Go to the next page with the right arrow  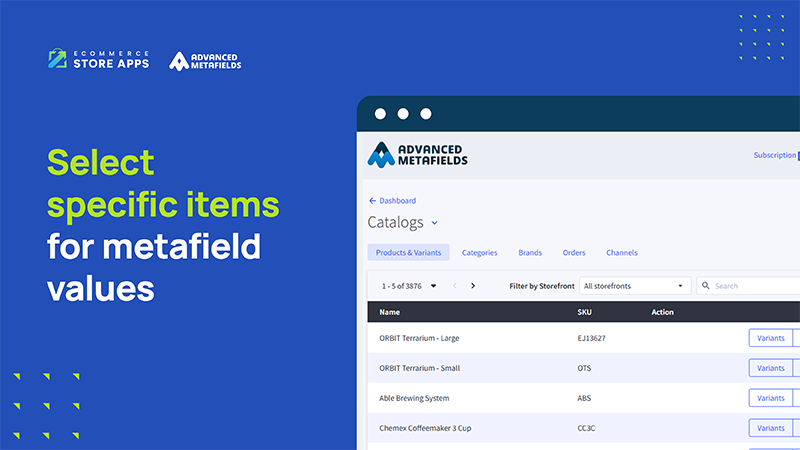[x=473, y=286]
